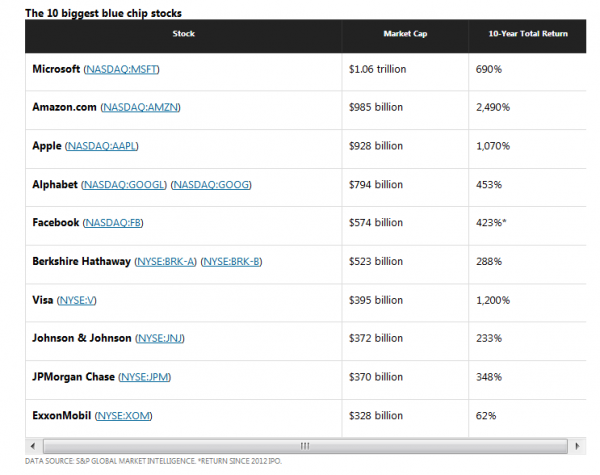Image resolution: width=600 pixels, height=475 pixels.
Task: Click the 690% return value
Action: click(x=489, y=69)
